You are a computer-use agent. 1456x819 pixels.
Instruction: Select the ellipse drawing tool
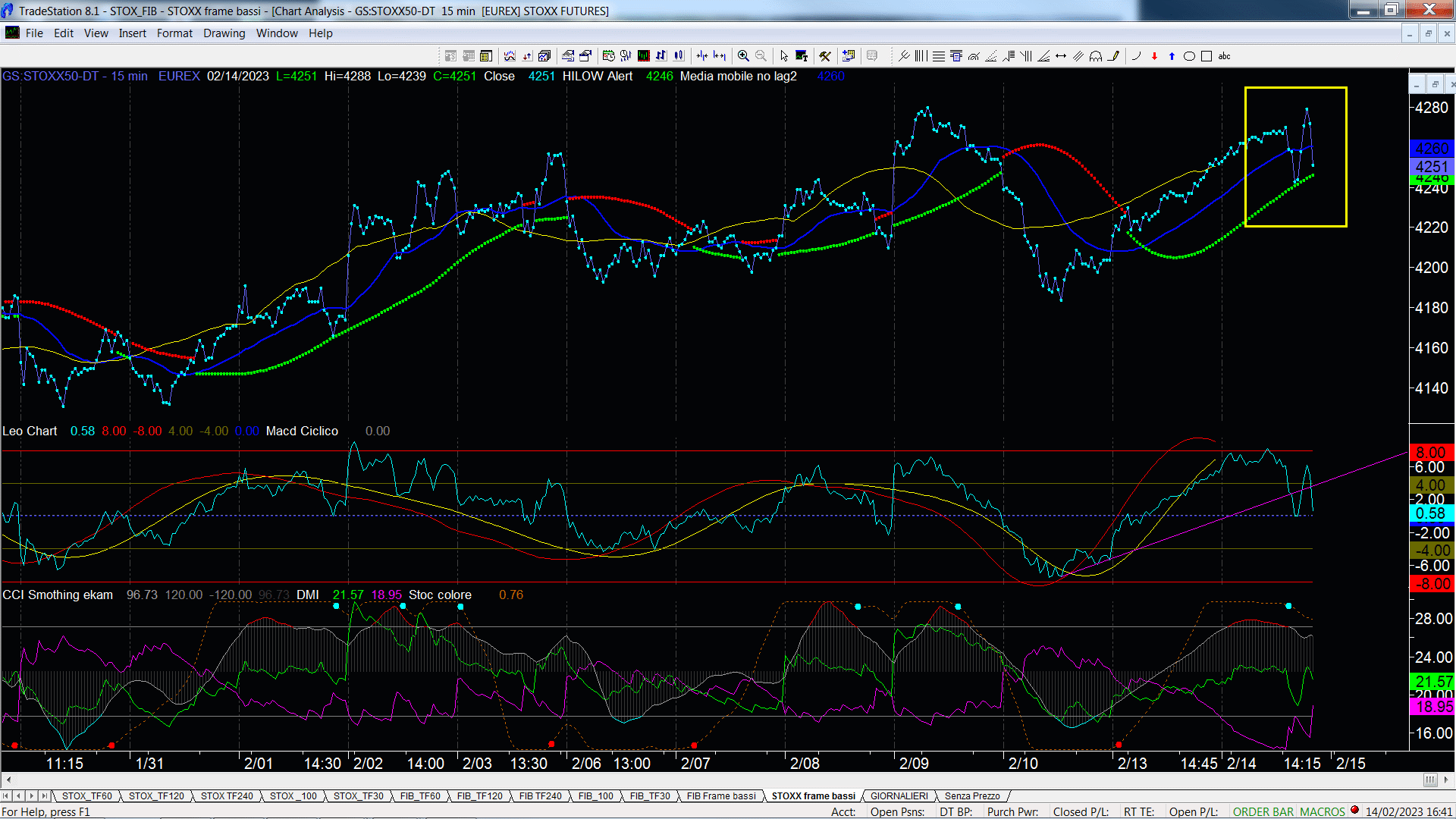(1189, 56)
